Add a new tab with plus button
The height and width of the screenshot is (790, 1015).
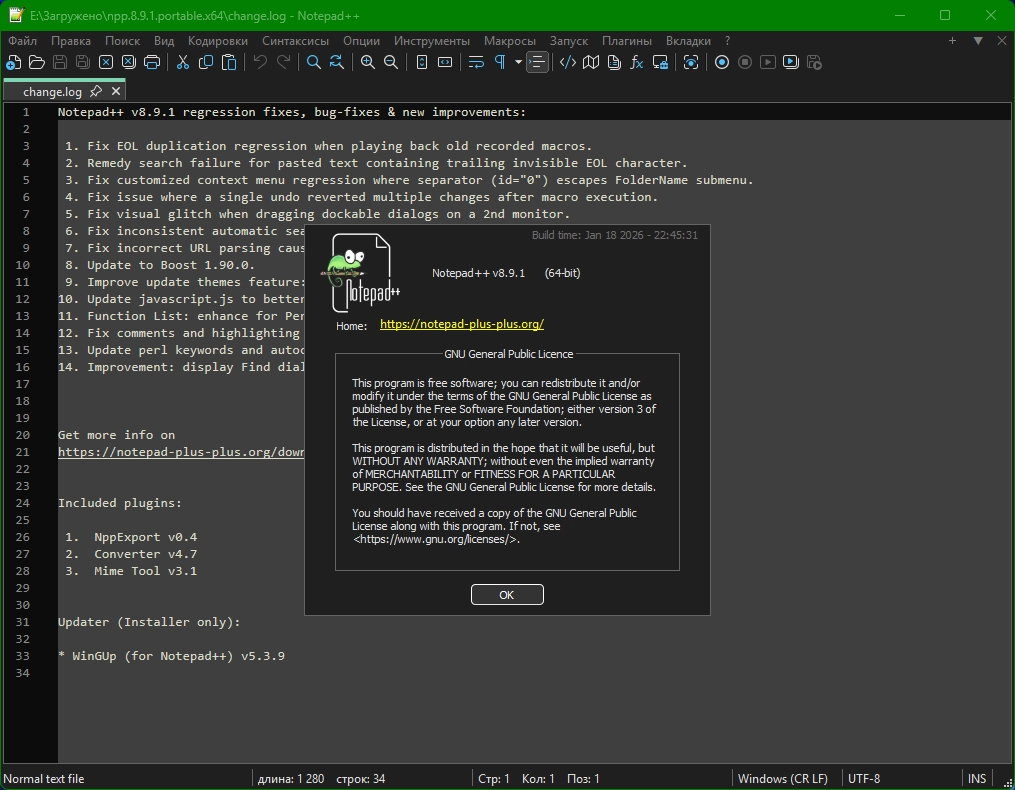pos(952,40)
